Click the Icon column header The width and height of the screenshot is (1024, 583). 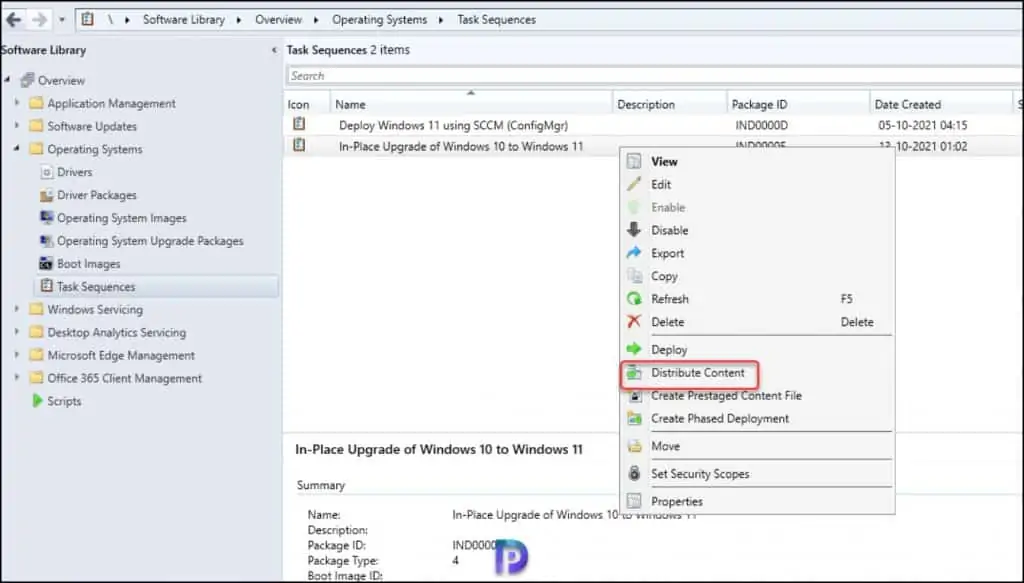pyautogui.click(x=307, y=104)
